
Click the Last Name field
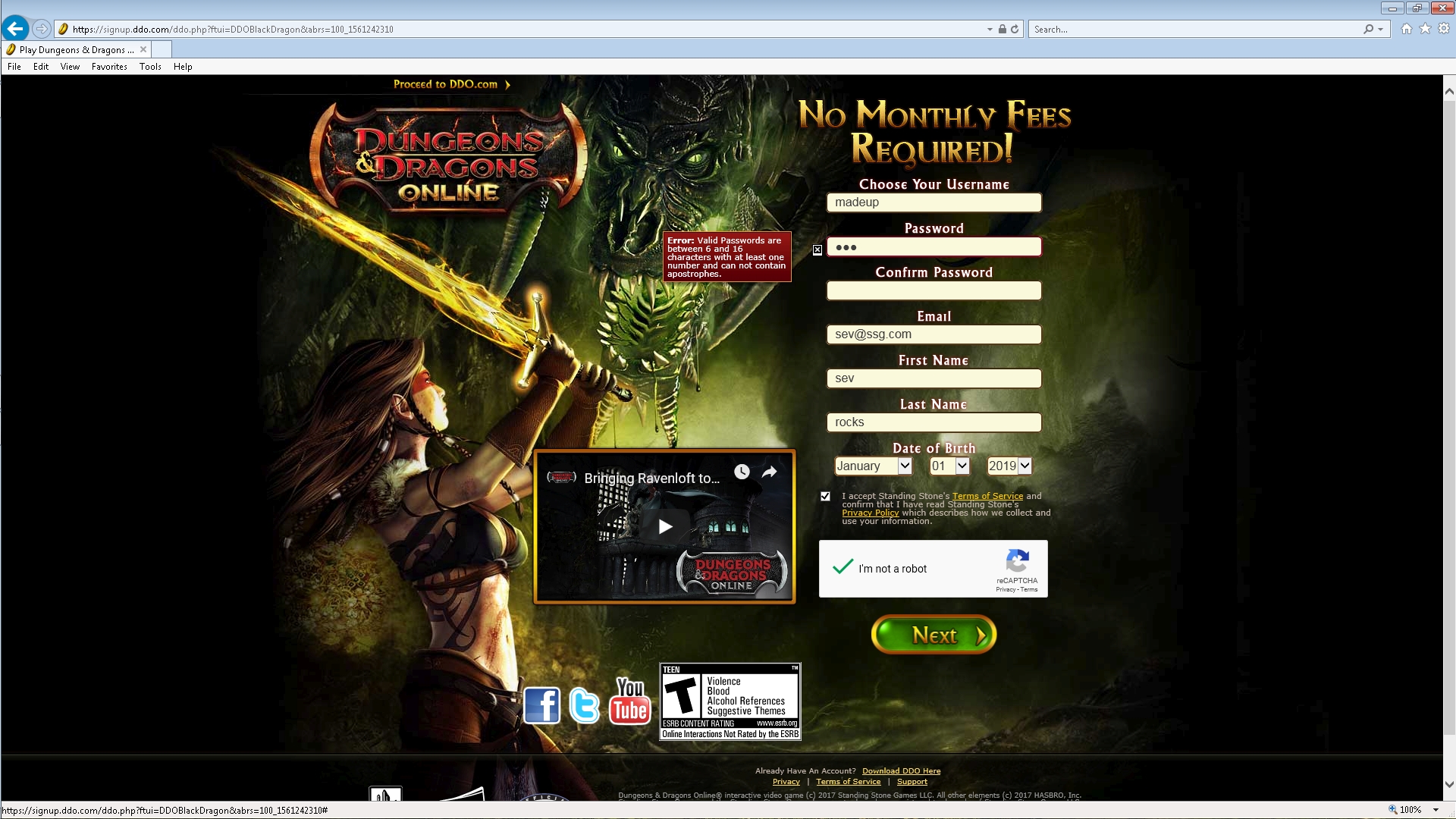[934, 422]
